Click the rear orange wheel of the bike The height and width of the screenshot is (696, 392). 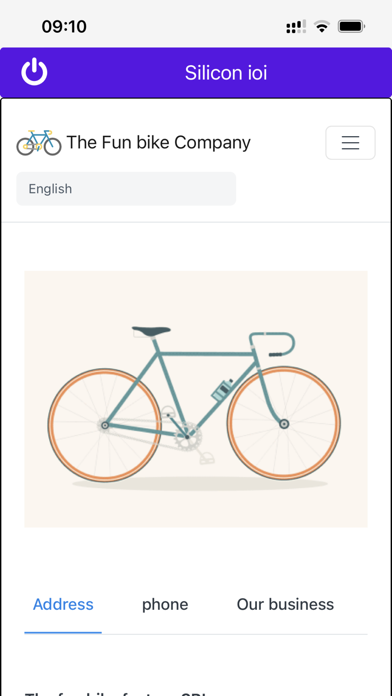click(x=105, y=425)
